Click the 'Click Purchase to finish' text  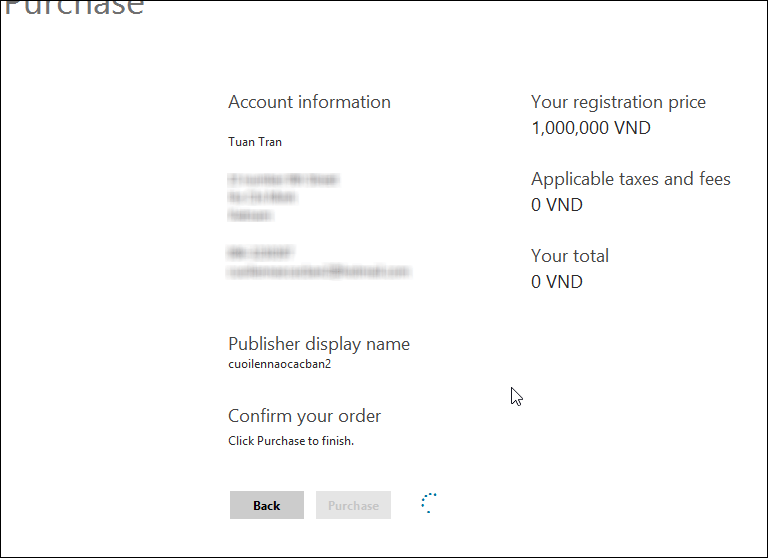click(291, 441)
